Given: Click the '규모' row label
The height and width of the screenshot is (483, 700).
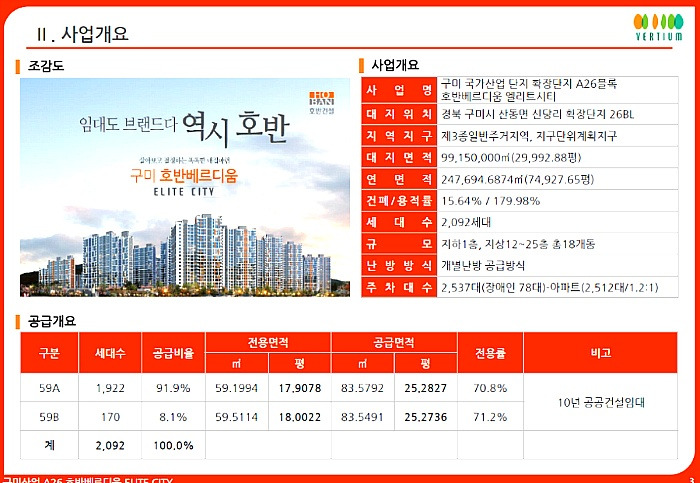Looking at the screenshot, I should [399, 244].
